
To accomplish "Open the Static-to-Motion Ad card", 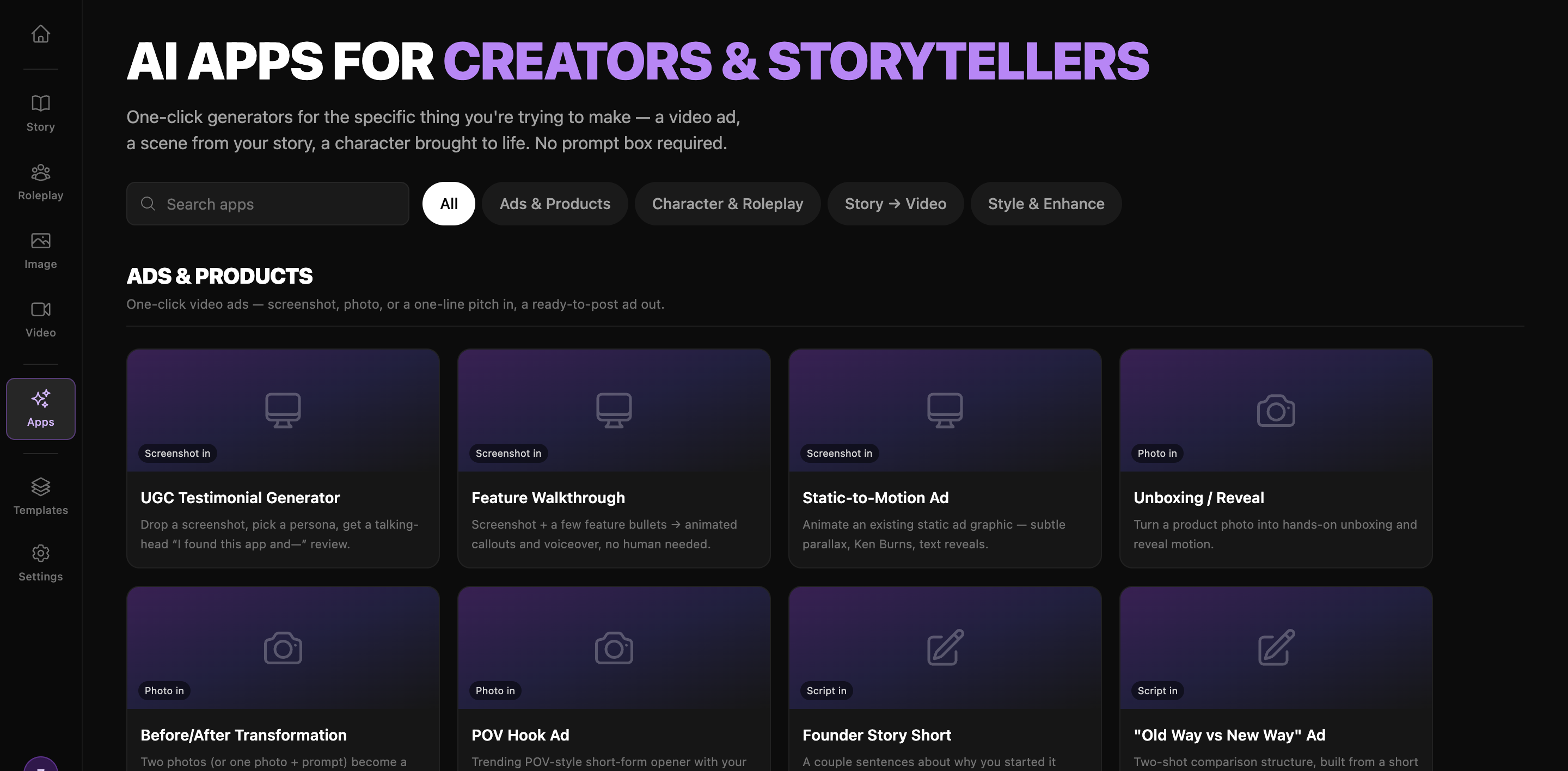I will tap(945, 458).
